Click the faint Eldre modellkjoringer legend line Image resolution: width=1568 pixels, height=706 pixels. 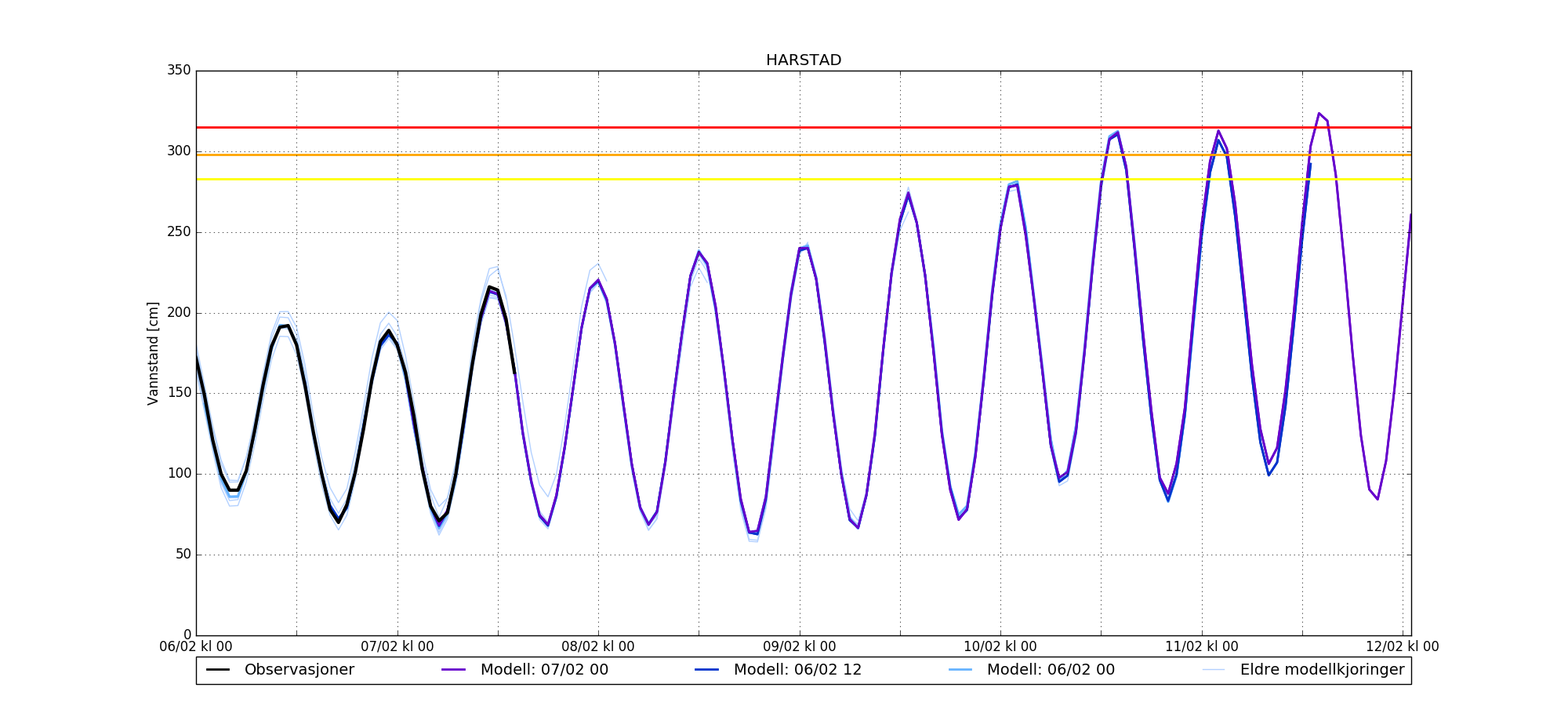[x=1214, y=670]
